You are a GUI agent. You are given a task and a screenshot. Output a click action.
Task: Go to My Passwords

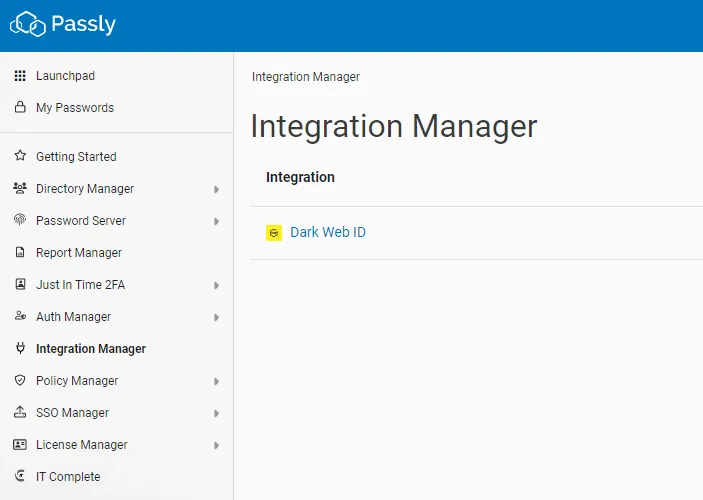(75, 108)
